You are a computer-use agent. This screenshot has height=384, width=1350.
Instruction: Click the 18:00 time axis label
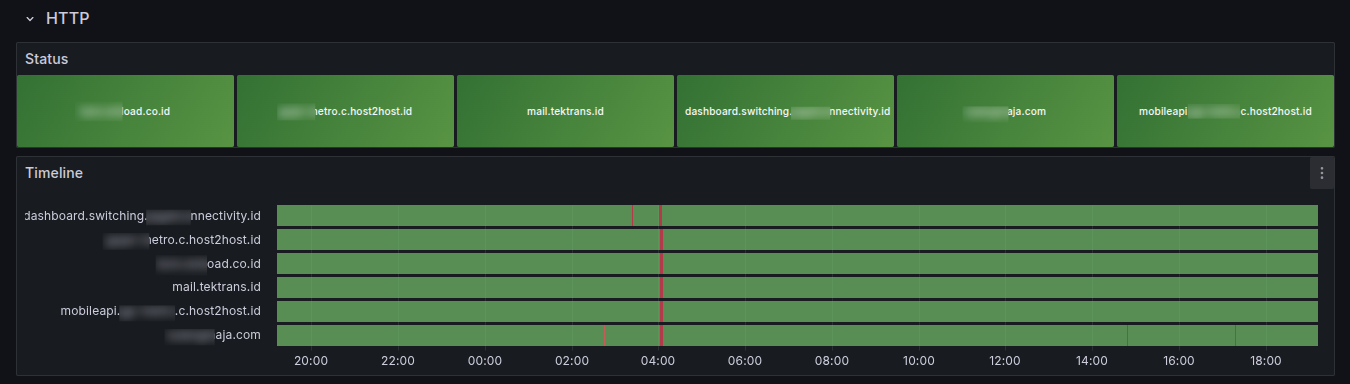[x=1266, y=361]
